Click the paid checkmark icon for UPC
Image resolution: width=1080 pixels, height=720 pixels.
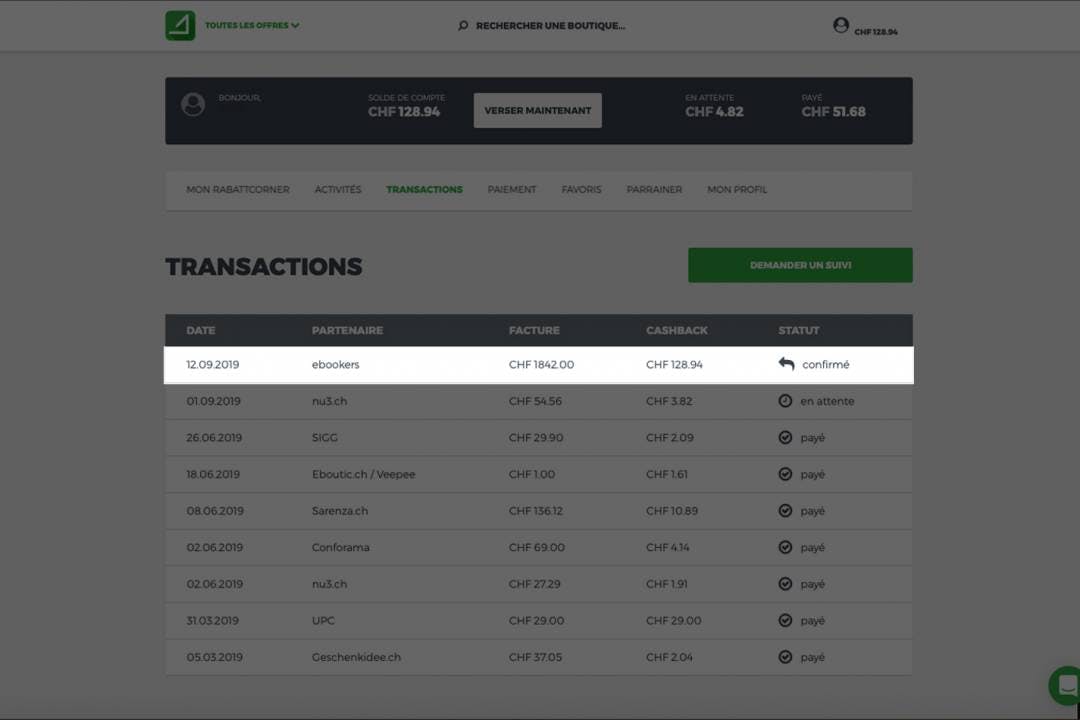coord(786,620)
